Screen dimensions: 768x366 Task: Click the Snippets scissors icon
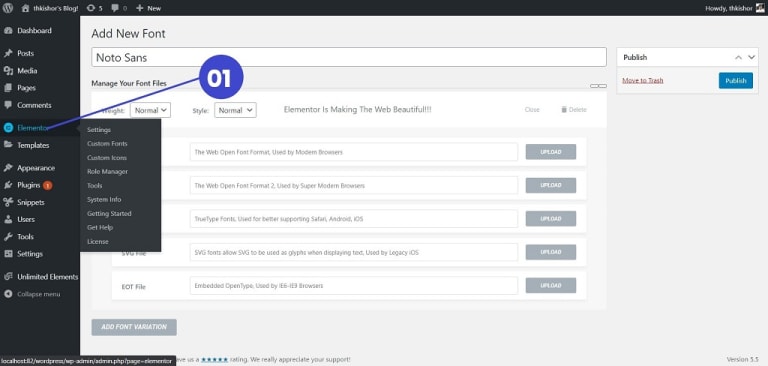(x=8, y=202)
